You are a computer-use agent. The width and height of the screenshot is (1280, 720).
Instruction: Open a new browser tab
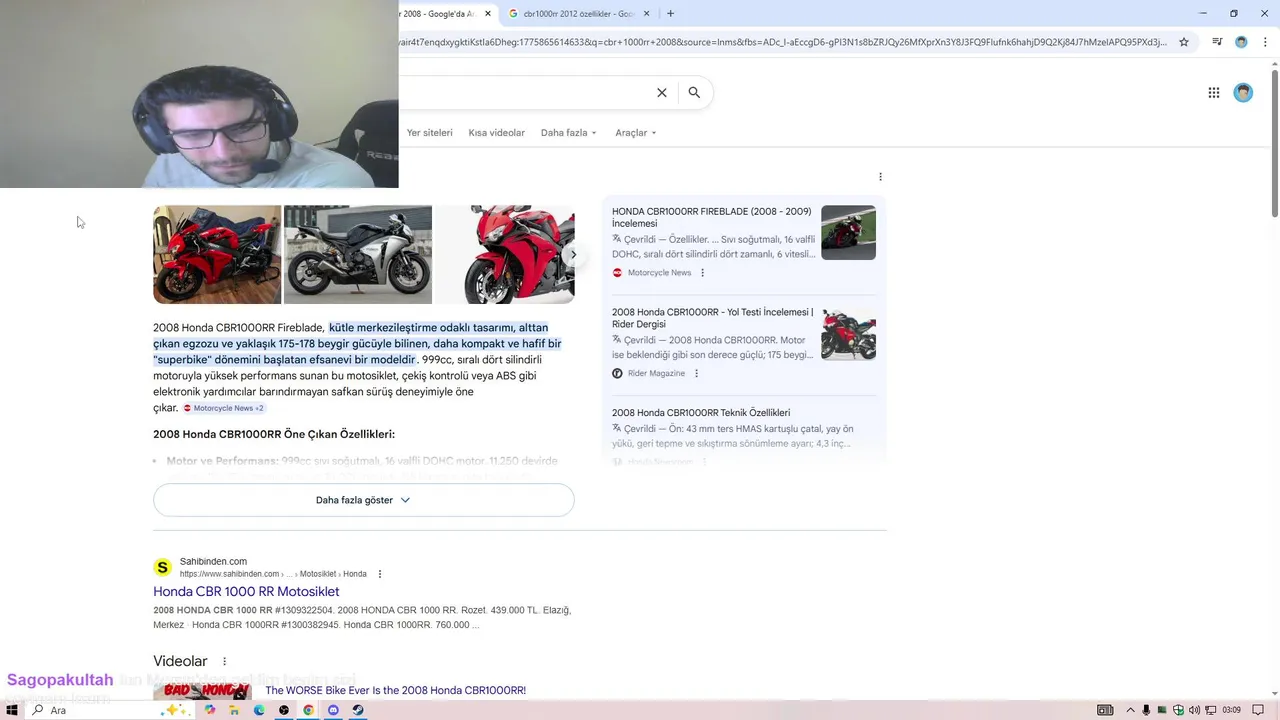coord(670,13)
